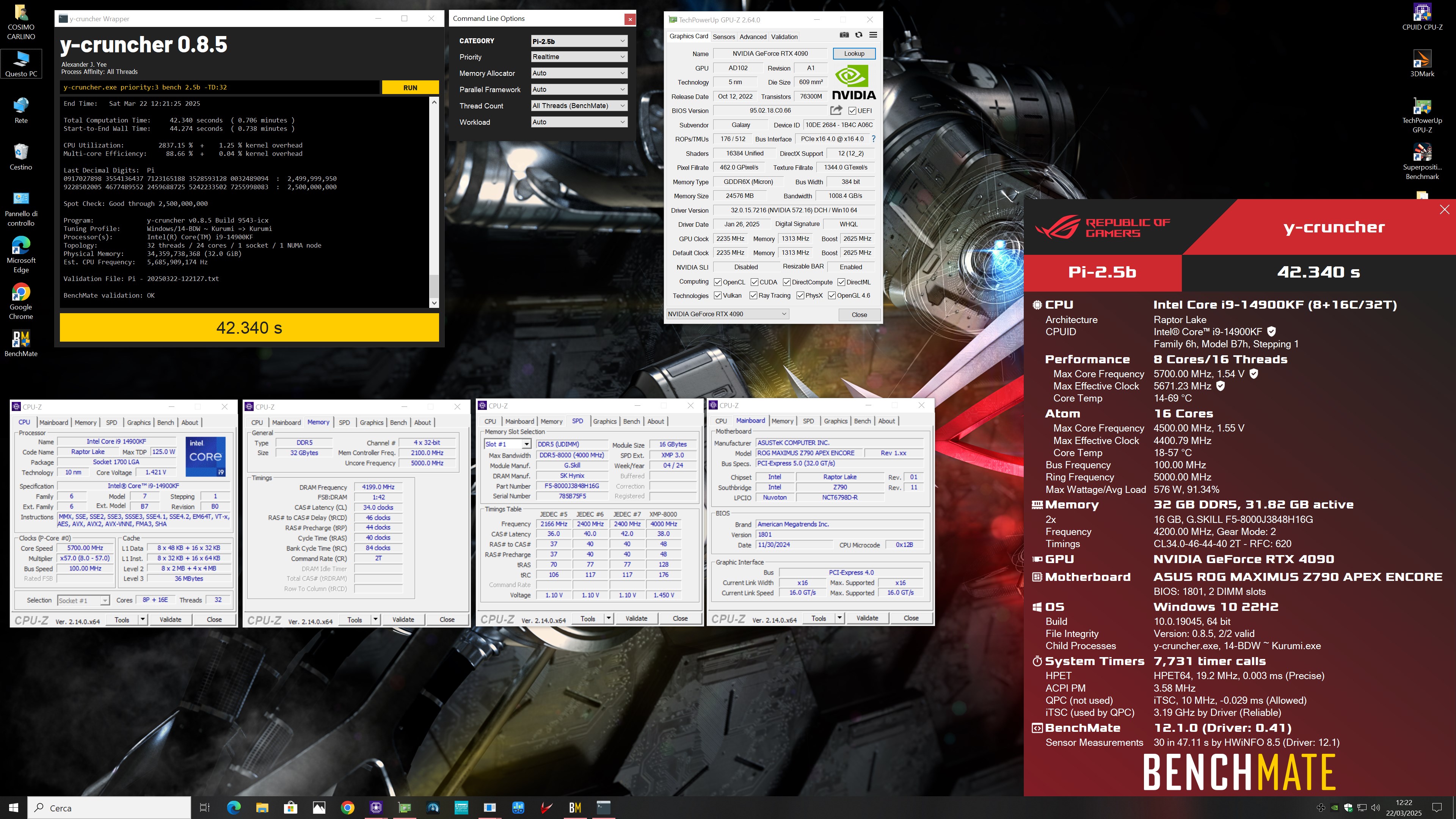
Task: Click the Bus Interface question mark help
Action: coord(873,139)
